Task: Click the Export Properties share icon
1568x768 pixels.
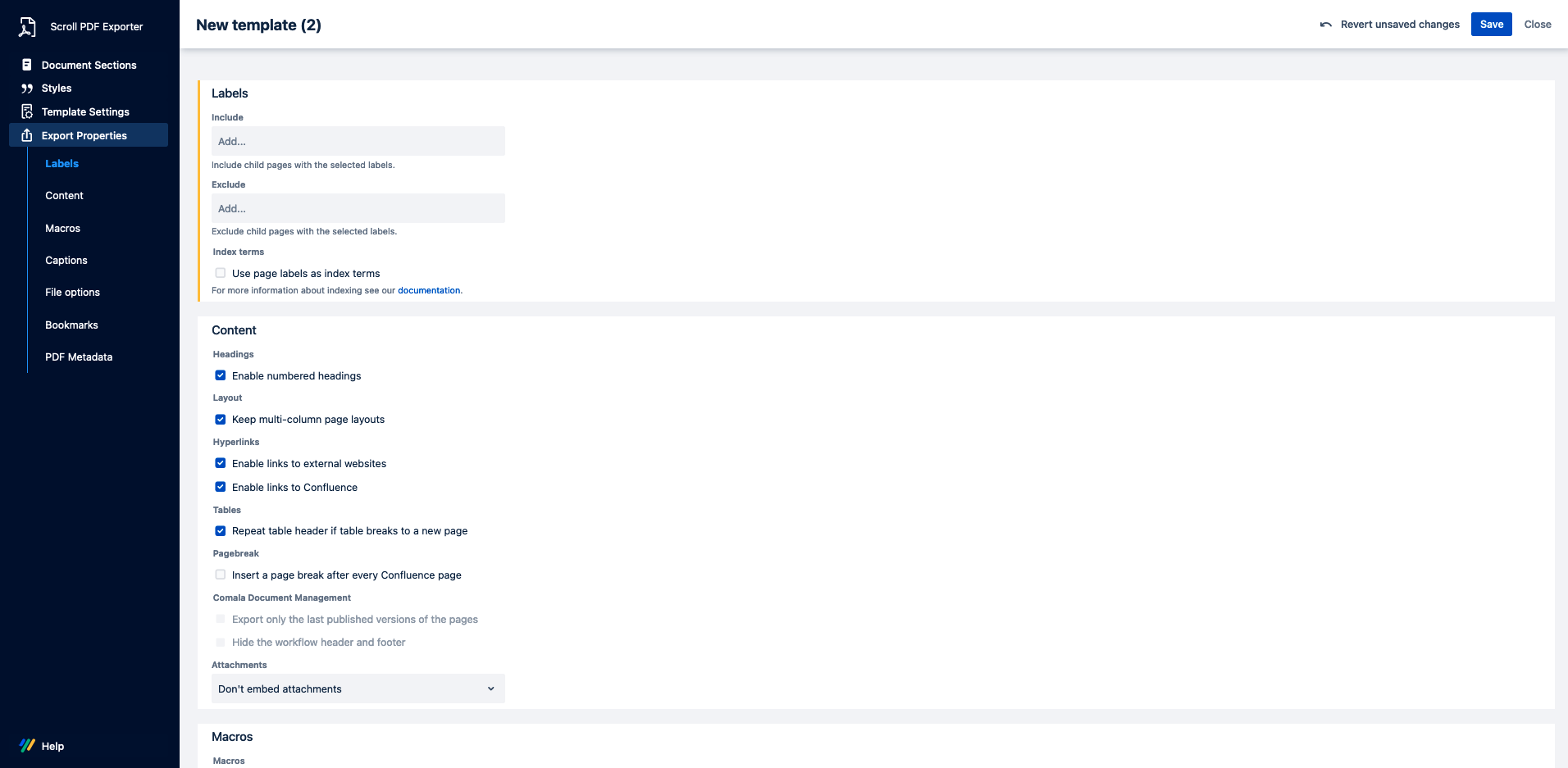Action: click(27, 135)
